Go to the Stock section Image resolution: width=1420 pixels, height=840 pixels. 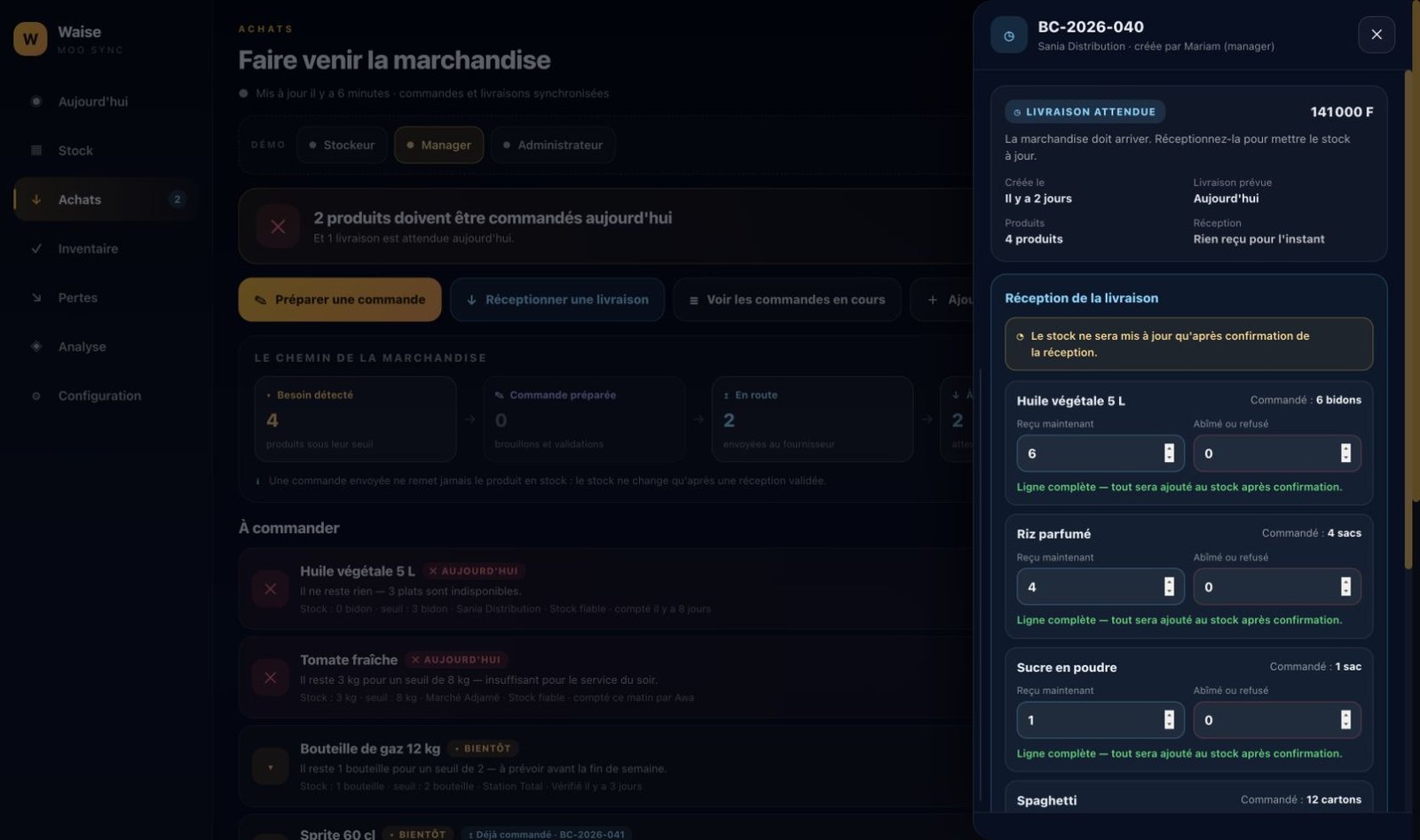(105, 151)
